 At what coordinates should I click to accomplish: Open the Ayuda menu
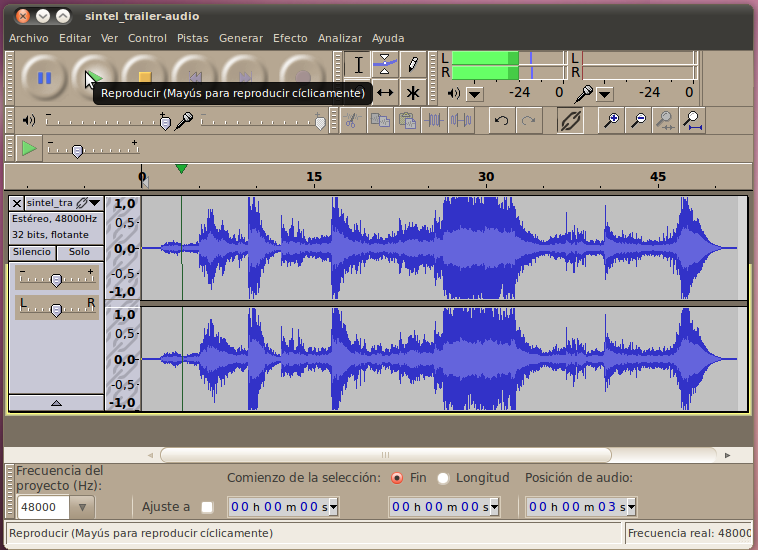(388, 38)
